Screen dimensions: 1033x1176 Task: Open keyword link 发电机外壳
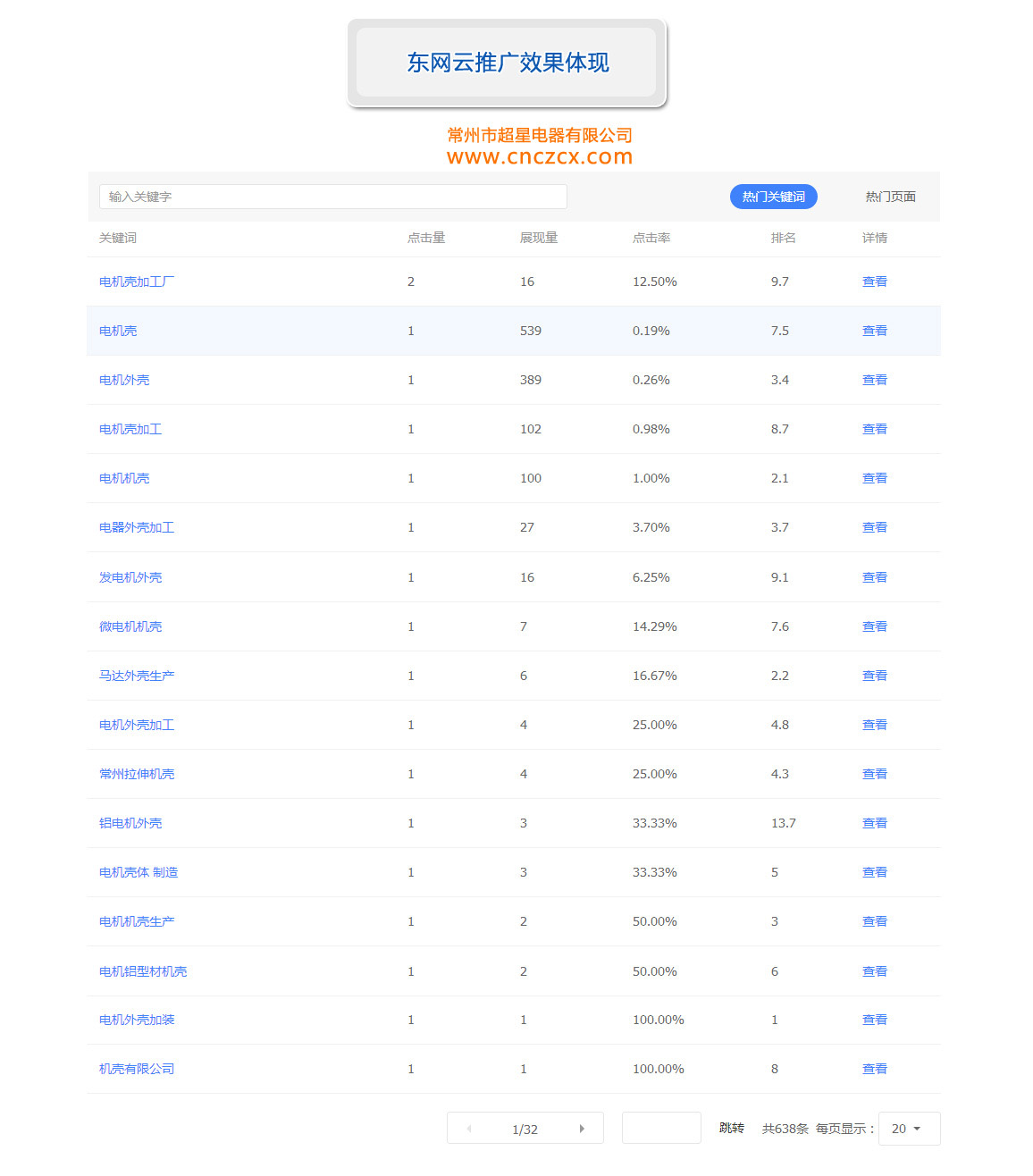[130, 577]
